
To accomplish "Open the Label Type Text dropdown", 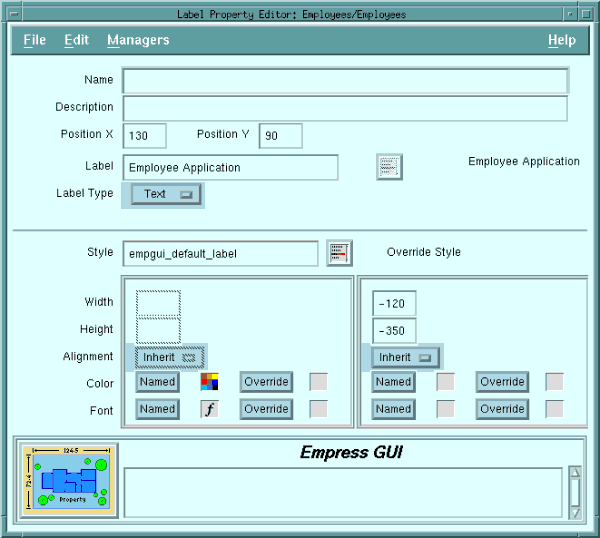I will click(166, 194).
